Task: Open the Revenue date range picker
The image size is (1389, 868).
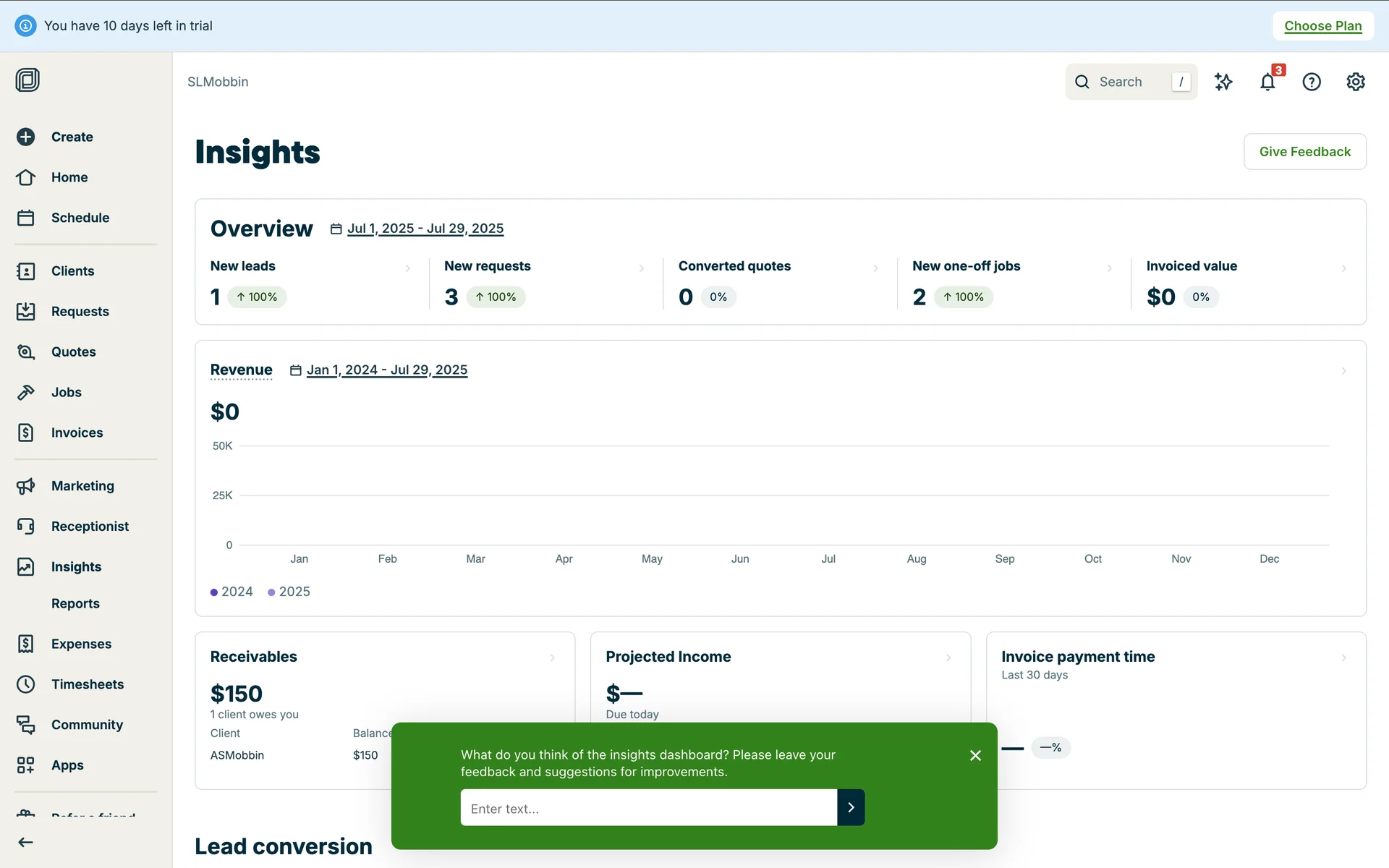Action: (386, 370)
